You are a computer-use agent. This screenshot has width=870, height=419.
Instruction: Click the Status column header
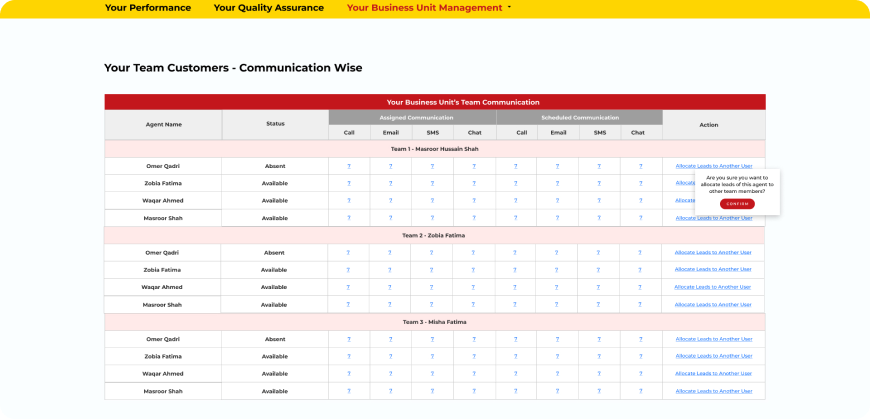(275, 124)
